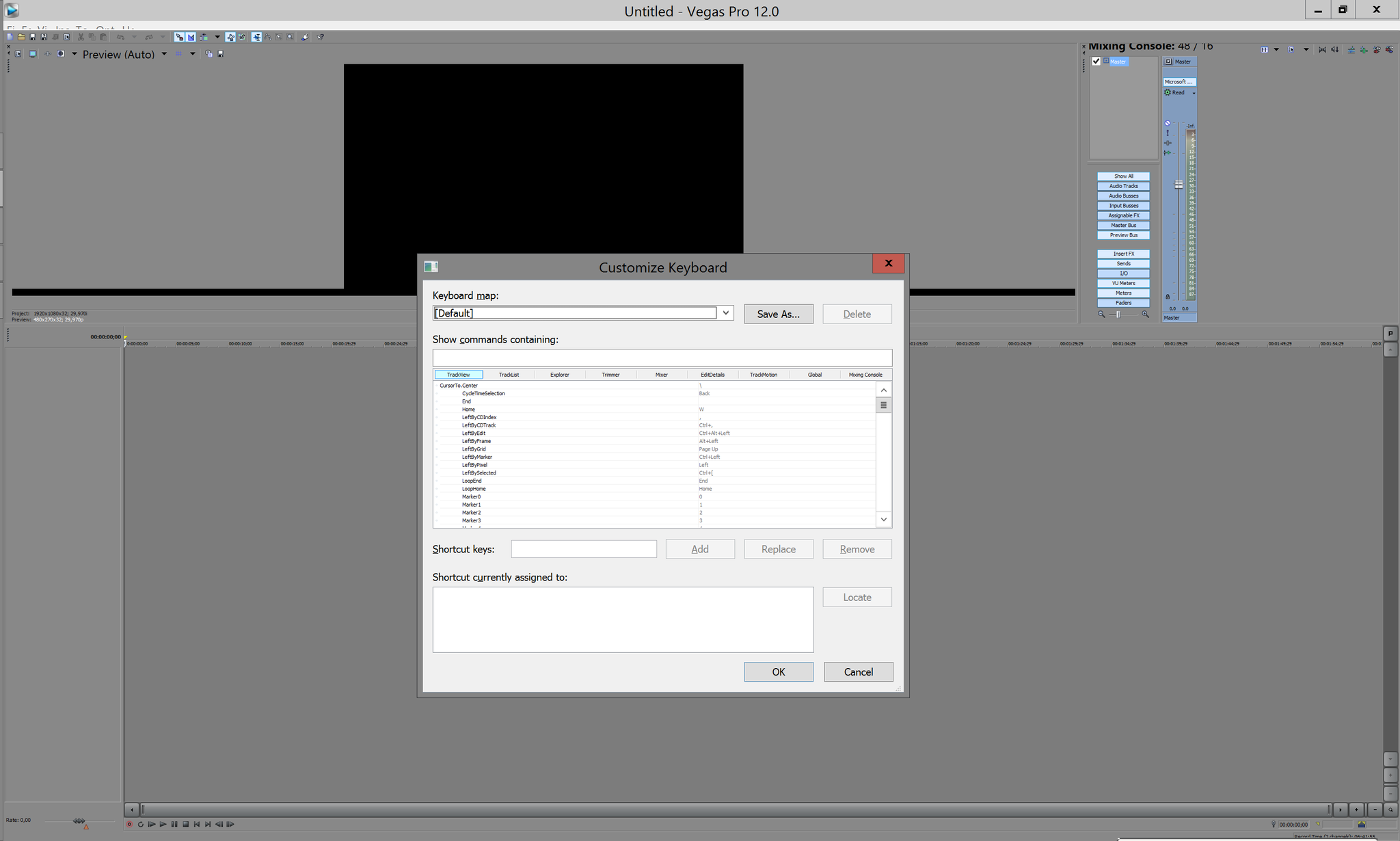Click the Record button in transport bar
The height and width of the screenshot is (841, 1400).
tap(129, 824)
